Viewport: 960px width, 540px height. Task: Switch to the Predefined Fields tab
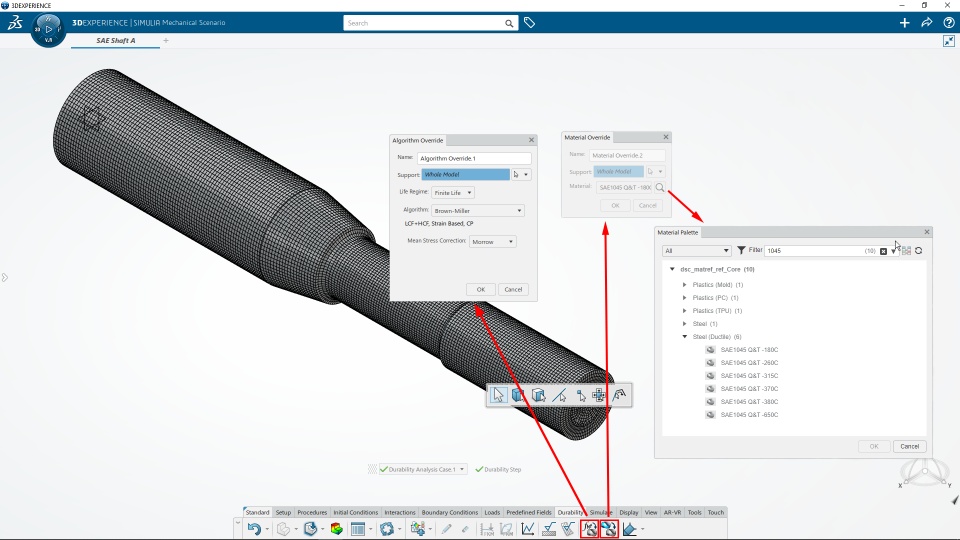(x=529, y=512)
